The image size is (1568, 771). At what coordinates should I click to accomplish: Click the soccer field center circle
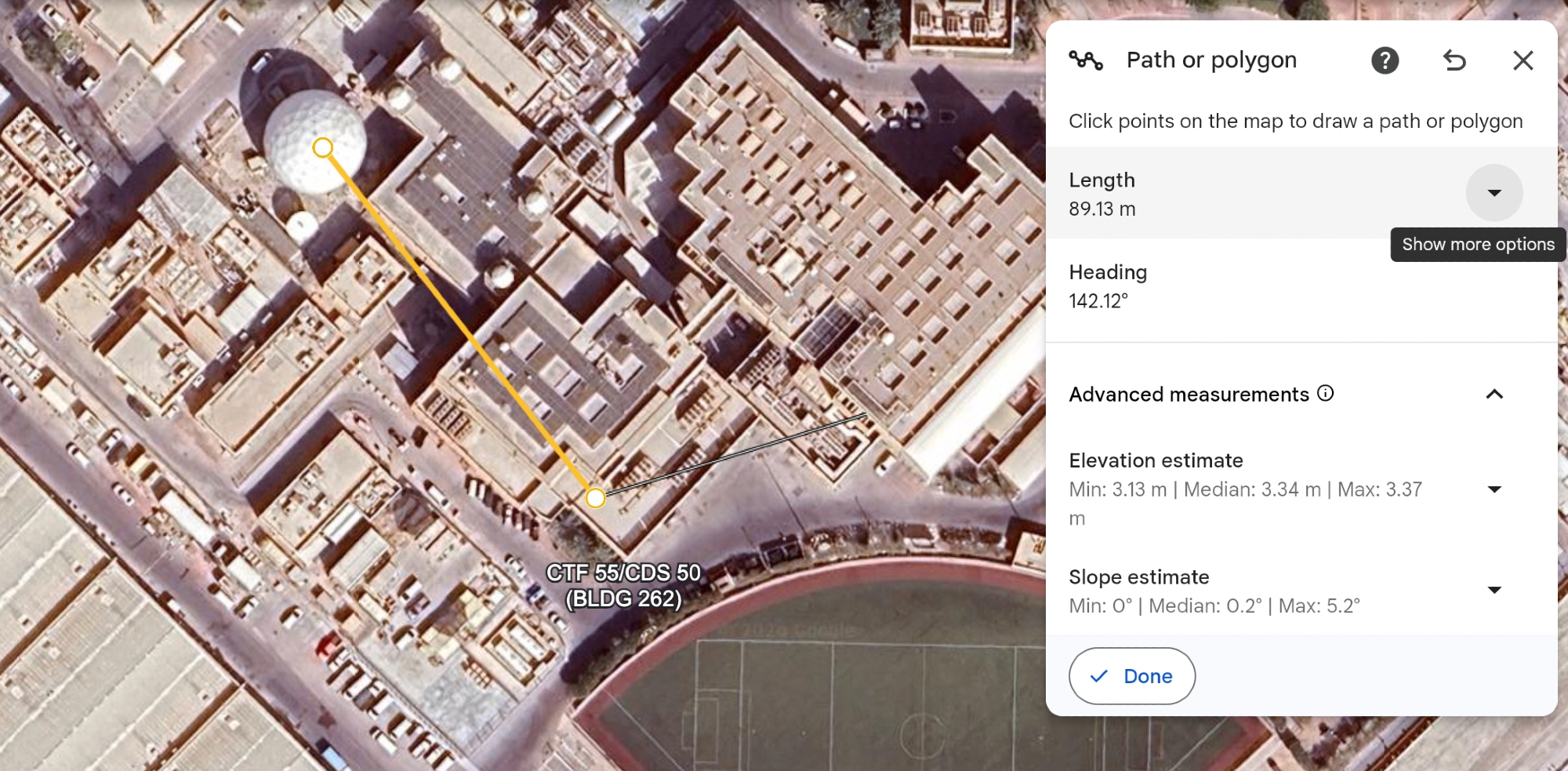pyautogui.click(x=923, y=736)
